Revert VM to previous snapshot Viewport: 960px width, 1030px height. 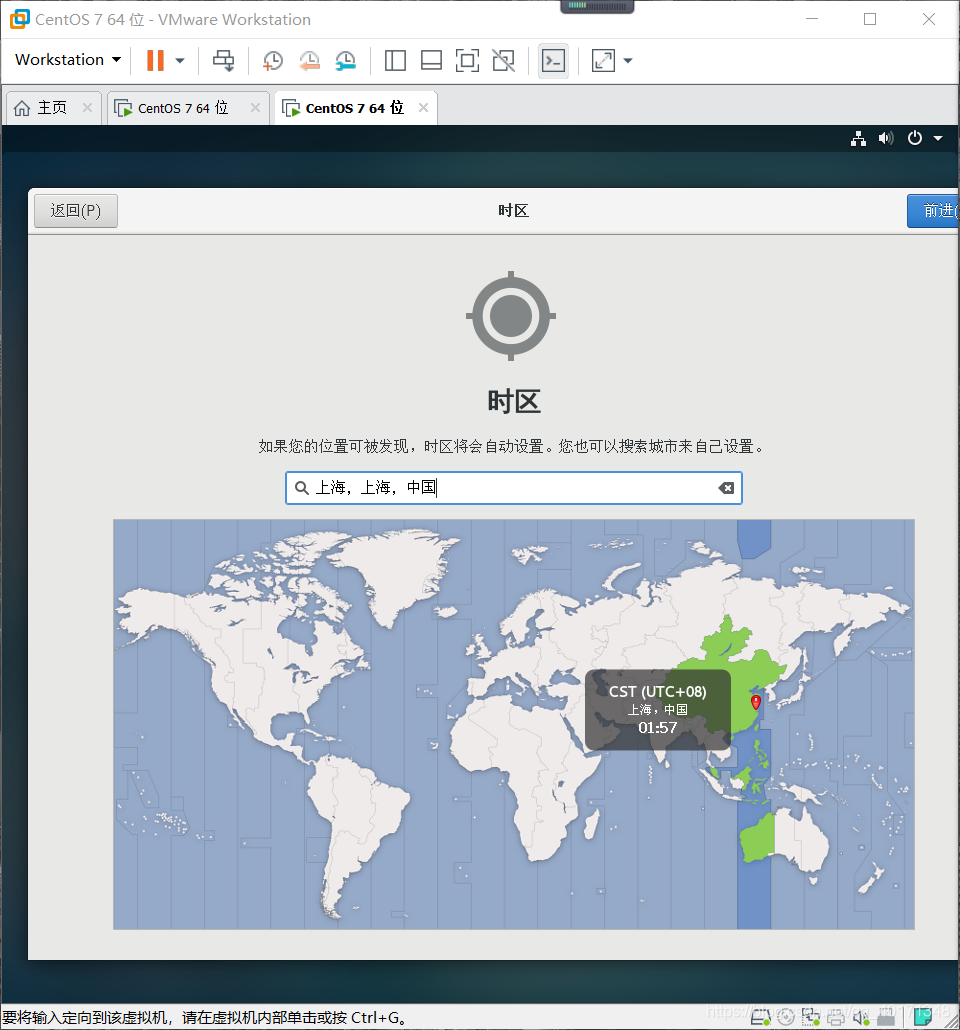point(309,60)
